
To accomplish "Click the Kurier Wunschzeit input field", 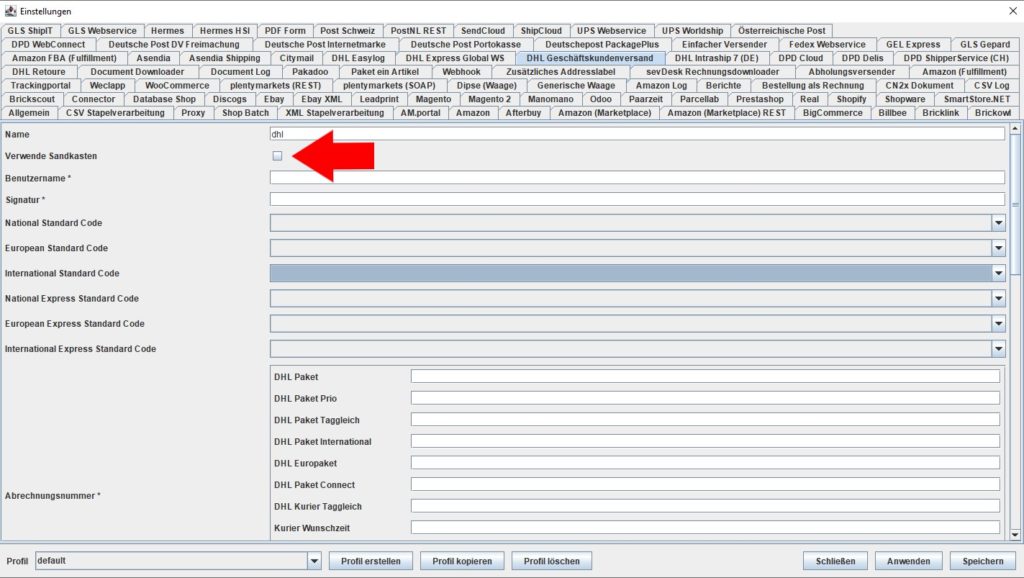I will [705, 527].
